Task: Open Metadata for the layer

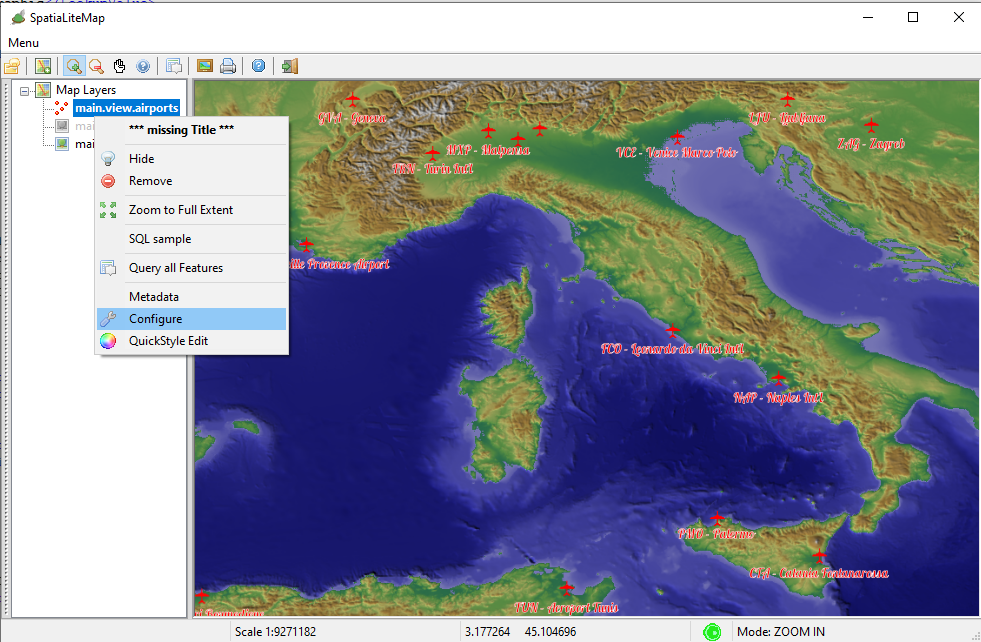Action: point(191,297)
